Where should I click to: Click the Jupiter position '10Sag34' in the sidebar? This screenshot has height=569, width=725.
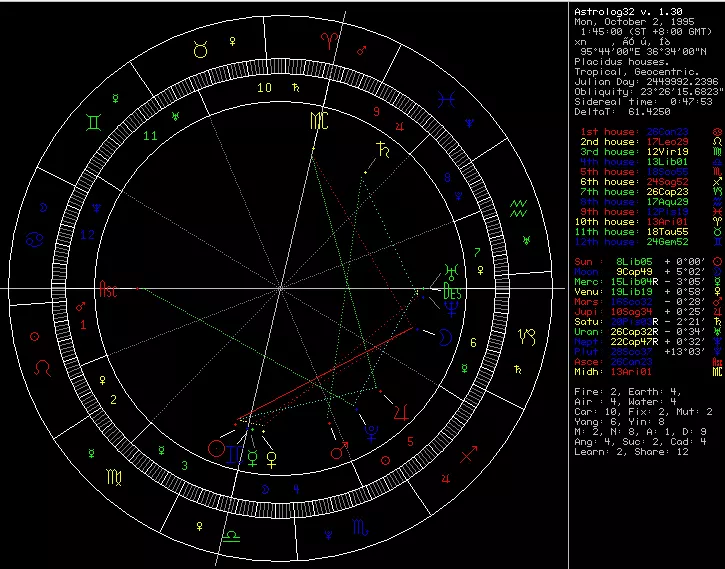632,312
